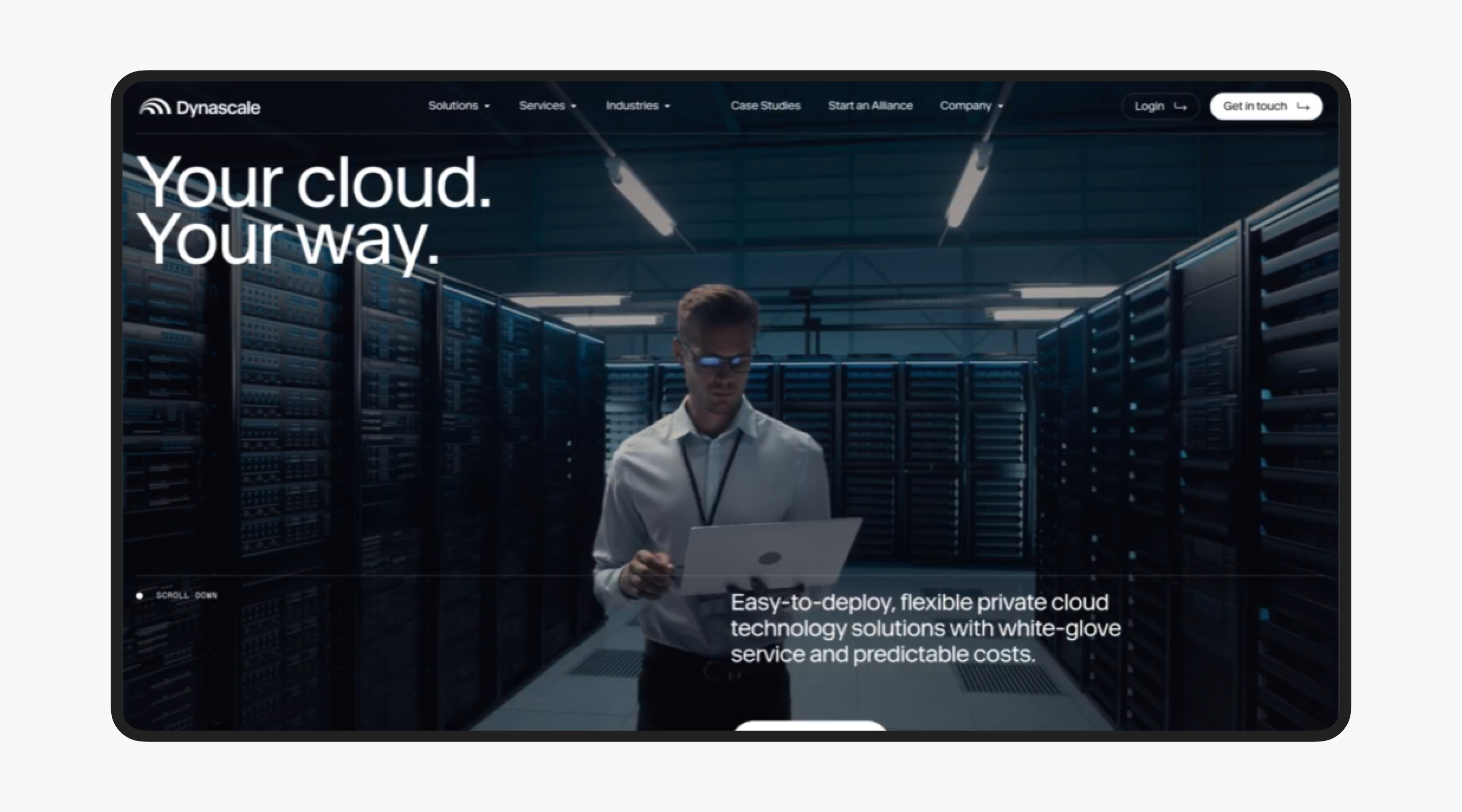The width and height of the screenshot is (1462, 812).
Task: Click the Start an Alliance link
Action: pyautogui.click(x=870, y=106)
